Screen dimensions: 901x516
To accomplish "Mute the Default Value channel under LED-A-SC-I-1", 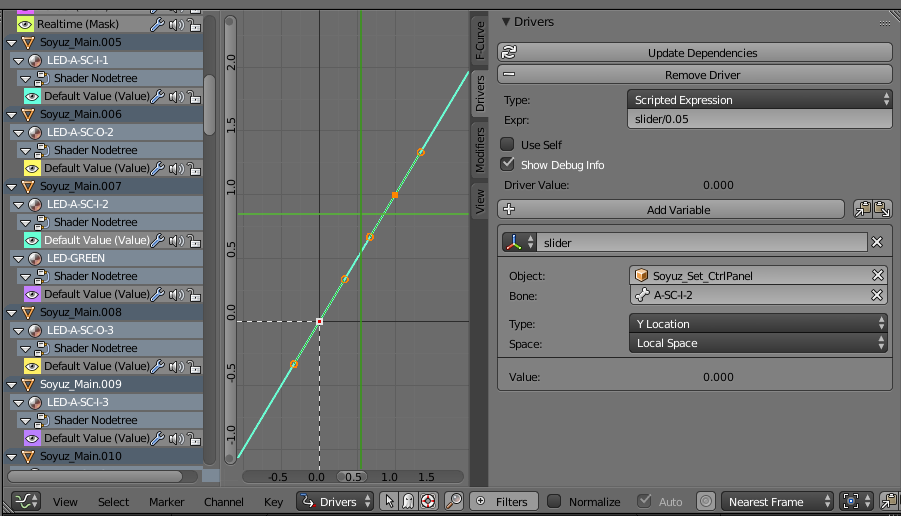I will click(x=176, y=96).
